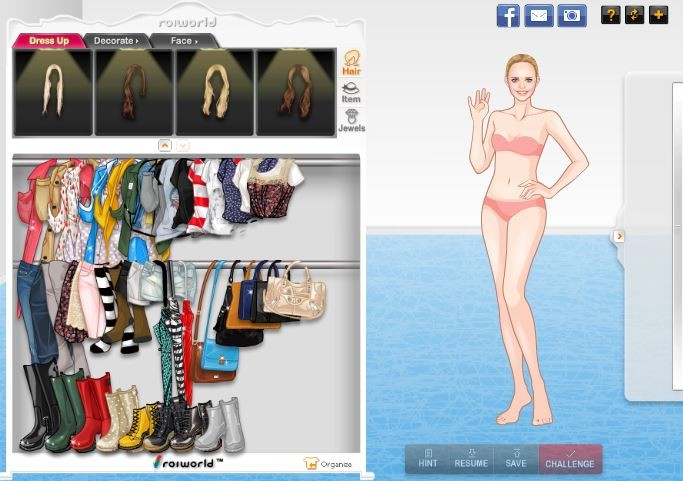Click the orange plus icon

658,15
